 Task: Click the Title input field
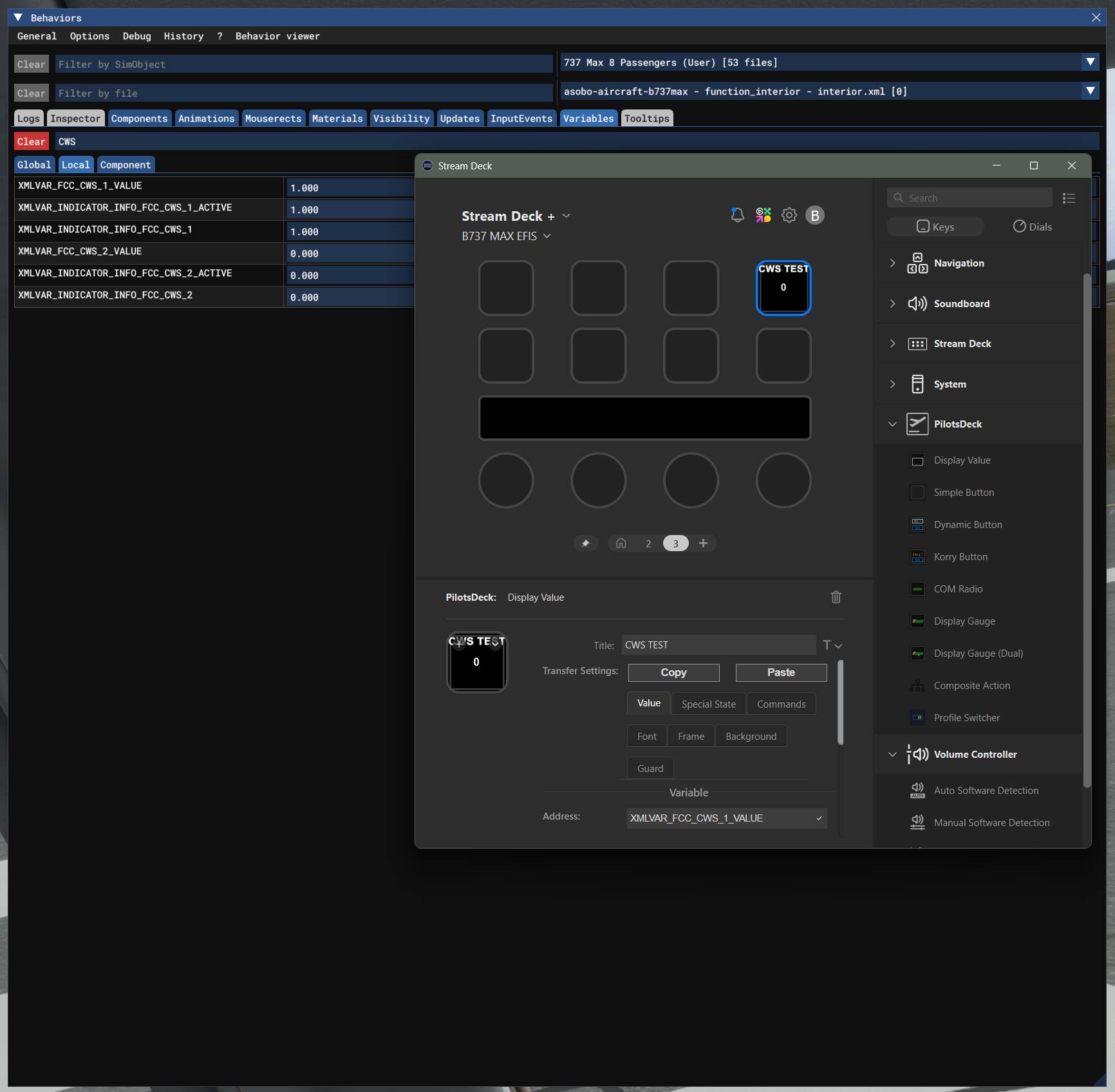pyautogui.click(x=718, y=645)
